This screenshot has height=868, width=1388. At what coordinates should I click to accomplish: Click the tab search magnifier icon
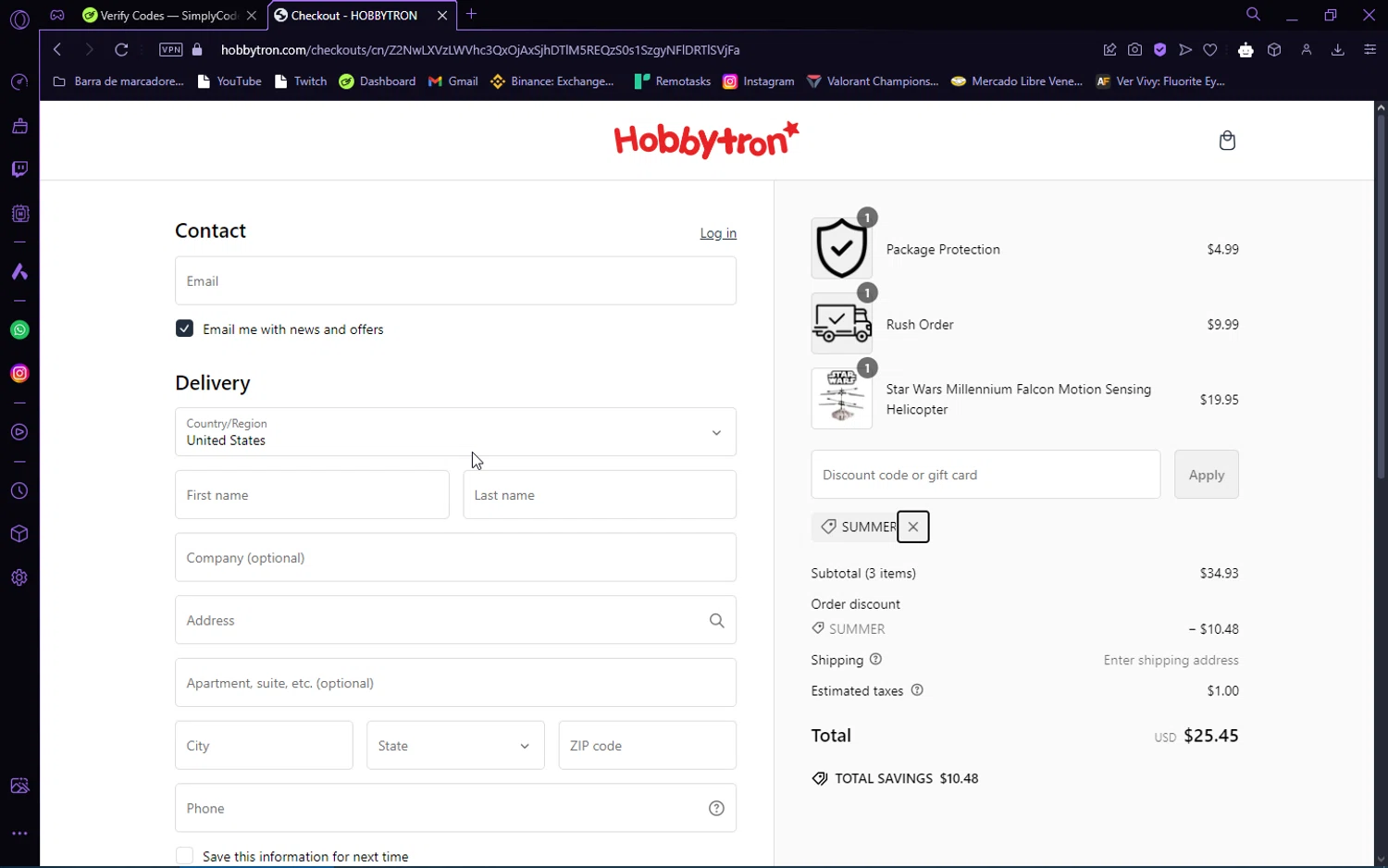(x=1253, y=14)
